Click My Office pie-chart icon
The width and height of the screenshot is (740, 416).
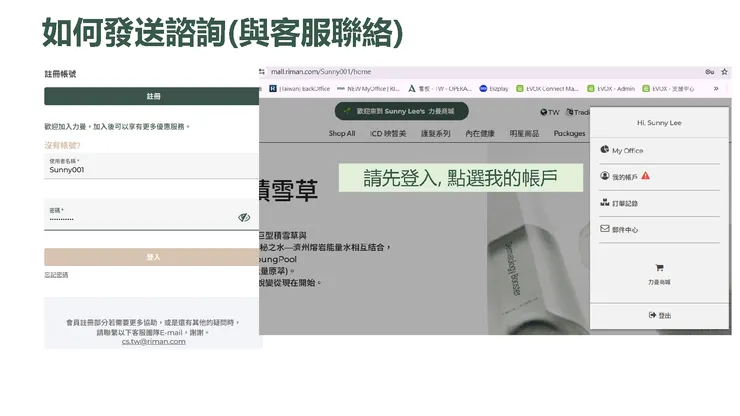pos(605,150)
